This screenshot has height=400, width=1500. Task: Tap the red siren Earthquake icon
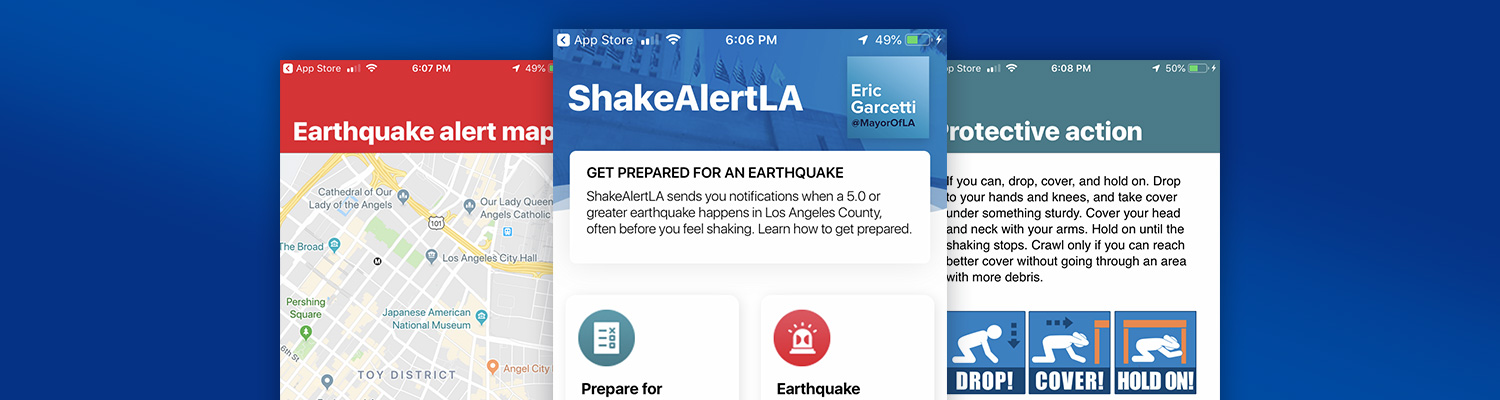click(801, 338)
